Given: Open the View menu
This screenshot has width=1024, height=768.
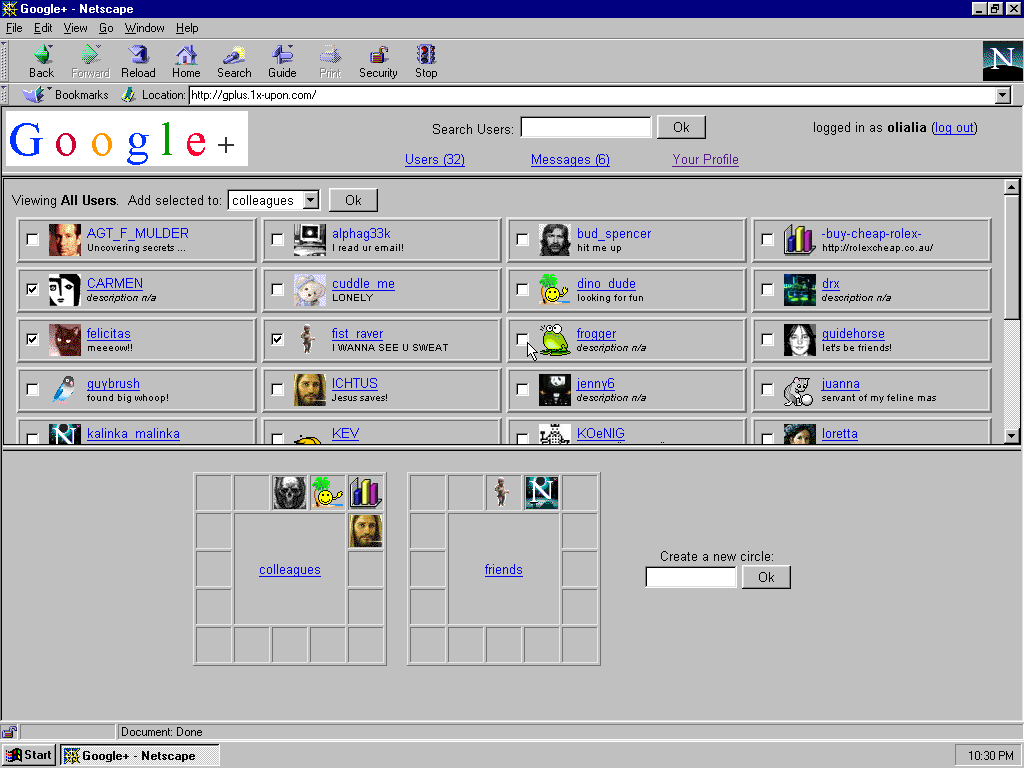Looking at the screenshot, I should click(76, 28).
